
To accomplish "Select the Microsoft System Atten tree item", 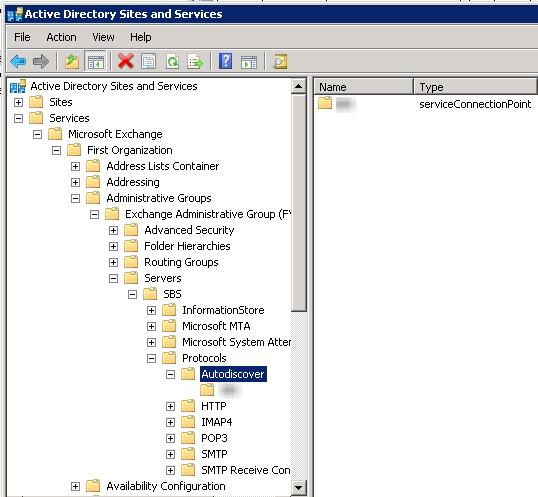I will 236,342.
